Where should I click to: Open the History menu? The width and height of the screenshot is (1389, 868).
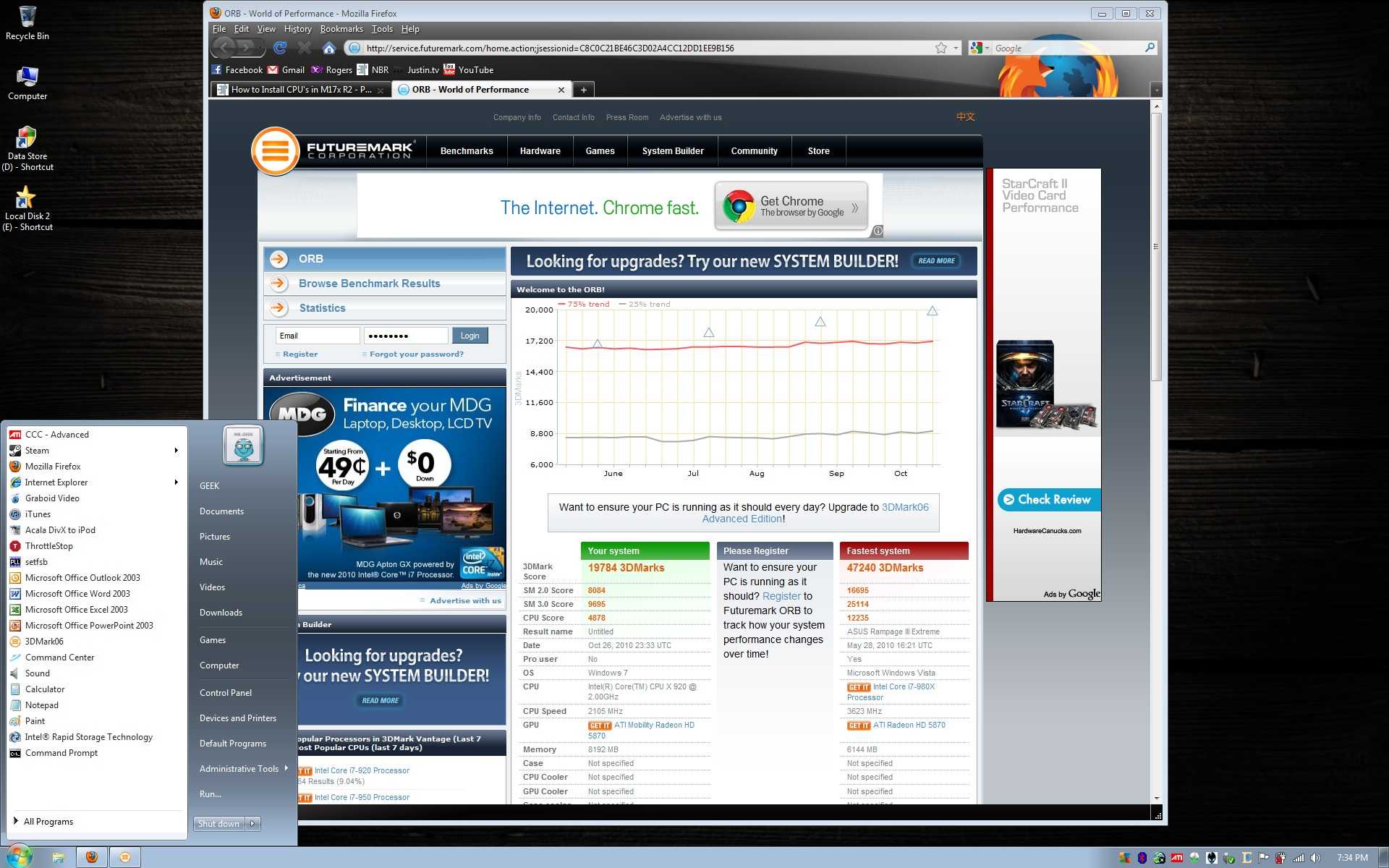(x=297, y=29)
